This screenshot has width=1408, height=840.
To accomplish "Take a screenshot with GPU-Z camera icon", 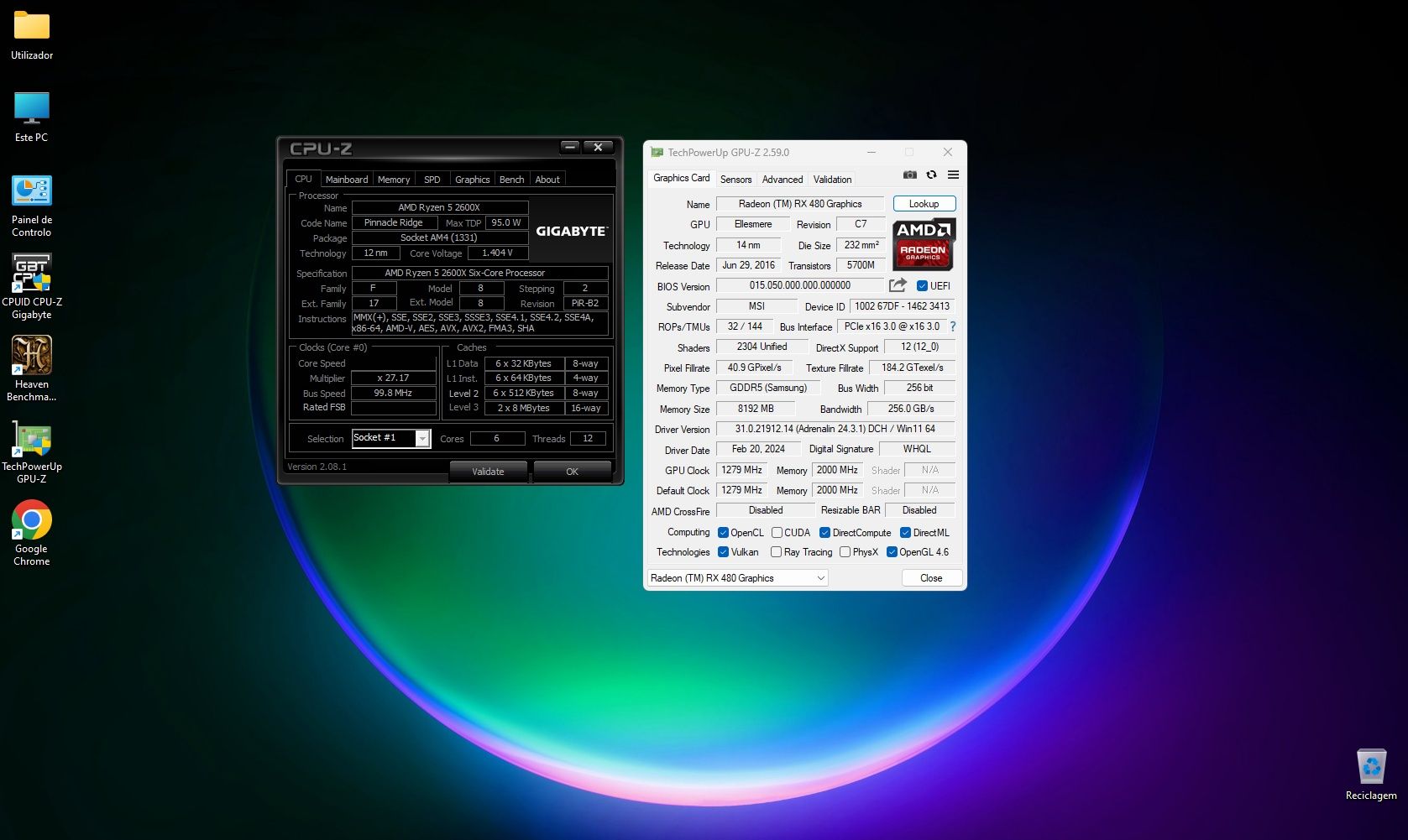I will click(x=909, y=175).
